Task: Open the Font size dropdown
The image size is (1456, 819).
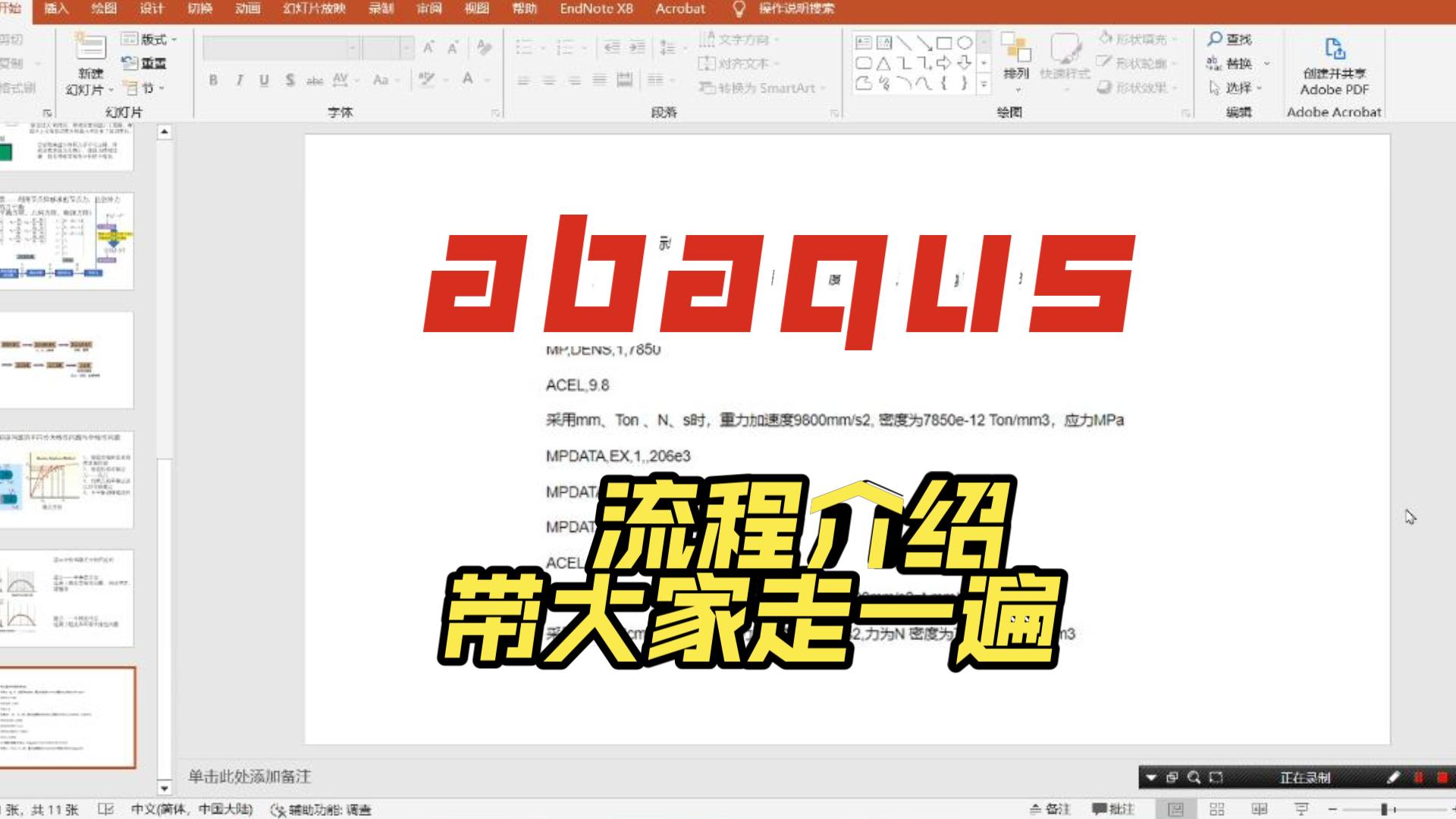Action: tap(407, 49)
